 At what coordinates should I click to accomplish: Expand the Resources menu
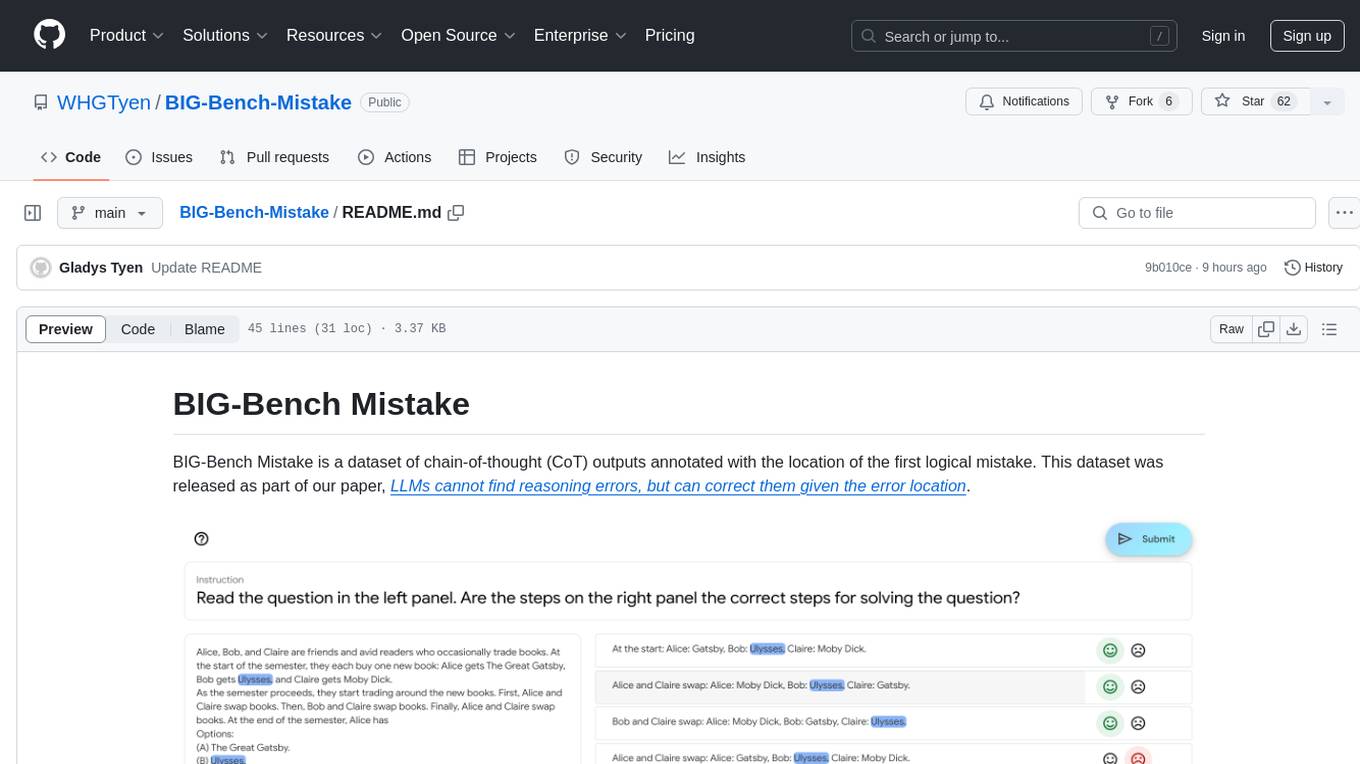point(334,35)
